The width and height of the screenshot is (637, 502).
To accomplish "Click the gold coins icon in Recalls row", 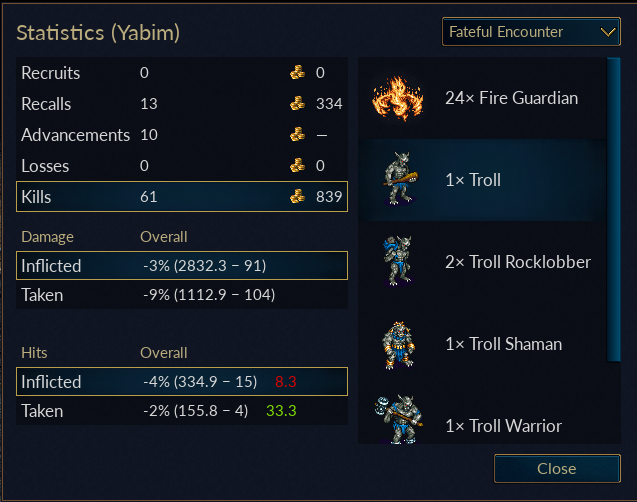I will 297,103.
